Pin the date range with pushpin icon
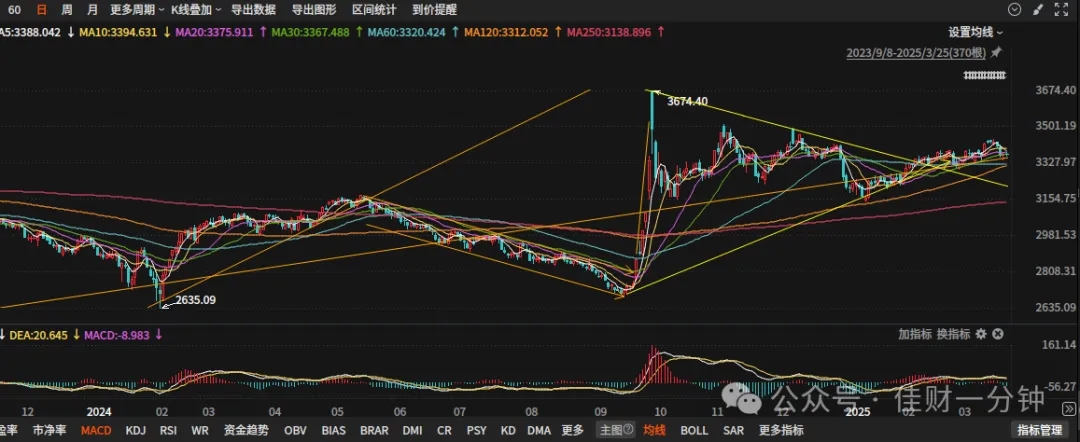The image size is (1080, 442). (x=996, y=53)
